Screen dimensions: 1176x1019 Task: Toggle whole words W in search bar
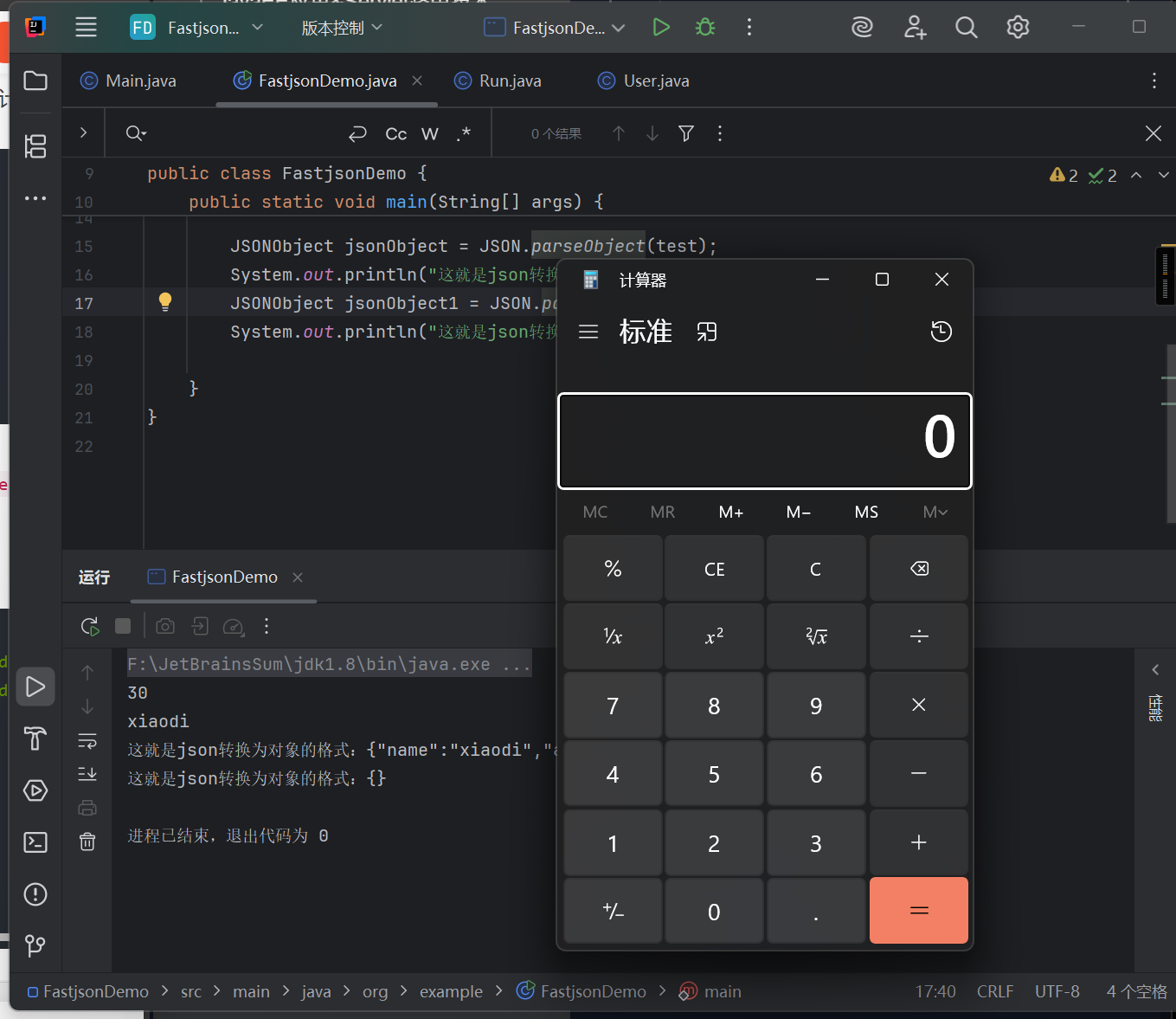(x=430, y=133)
